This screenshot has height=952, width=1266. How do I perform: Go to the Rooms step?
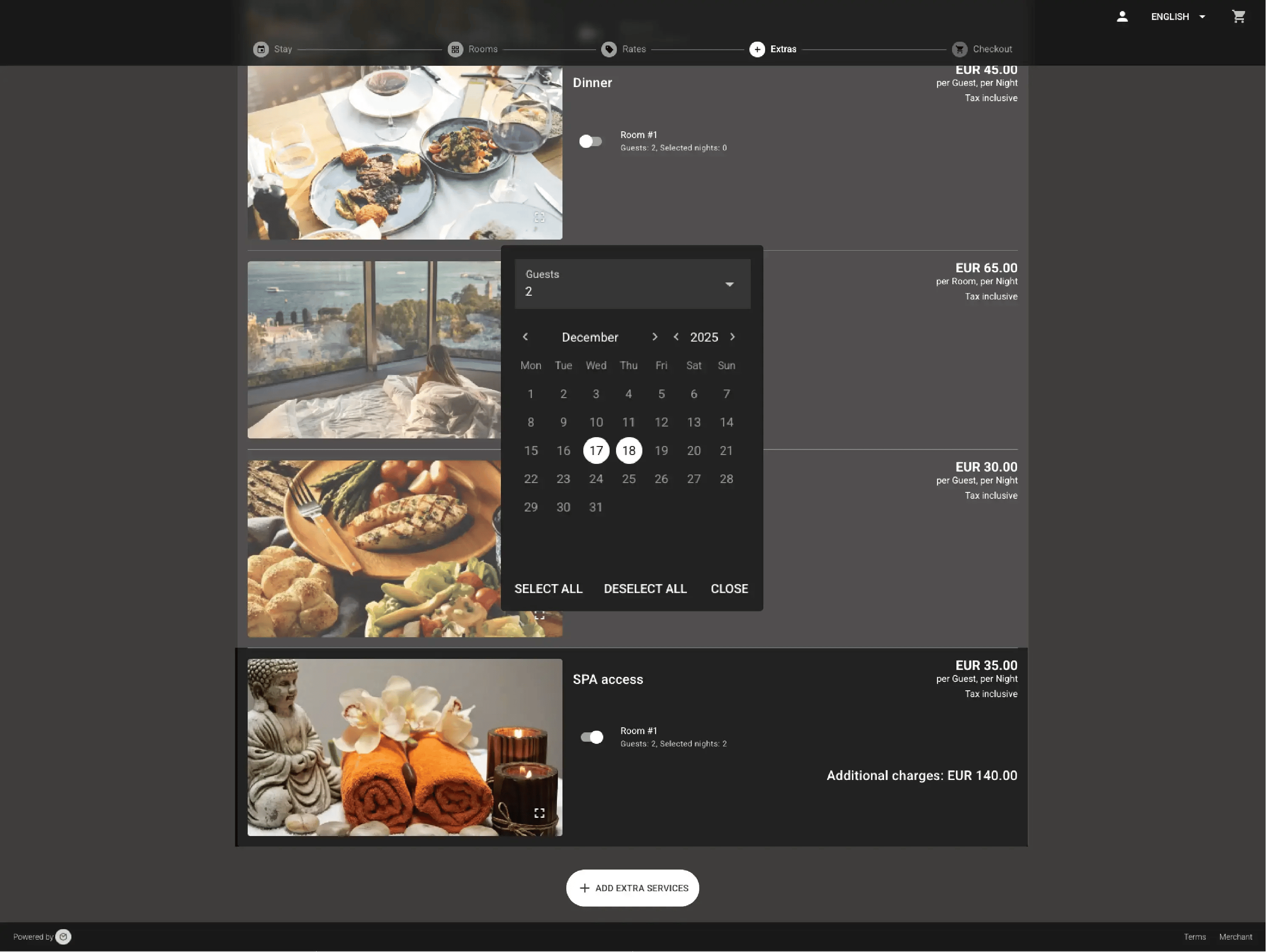pyautogui.click(x=473, y=49)
